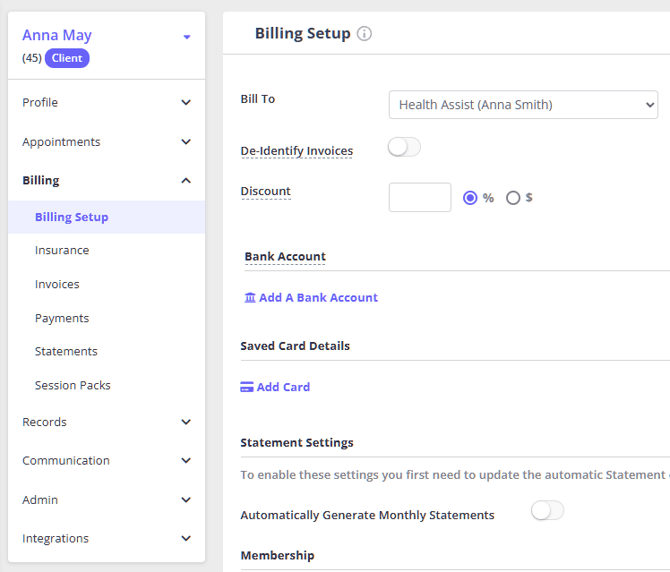Select the percent discount radio button

tap(470, 198)
